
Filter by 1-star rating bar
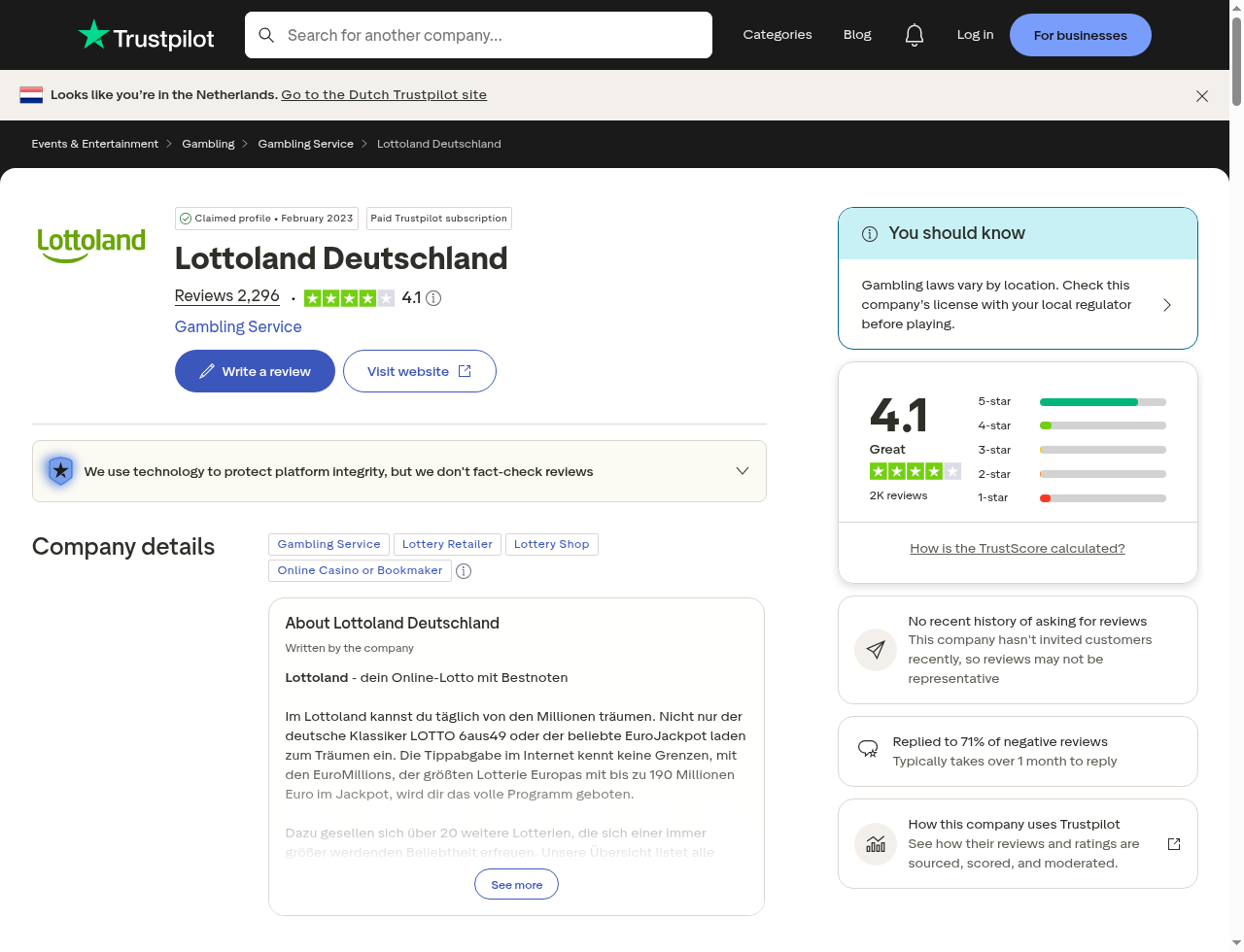pyautogui.click(x=1072, y=497)
